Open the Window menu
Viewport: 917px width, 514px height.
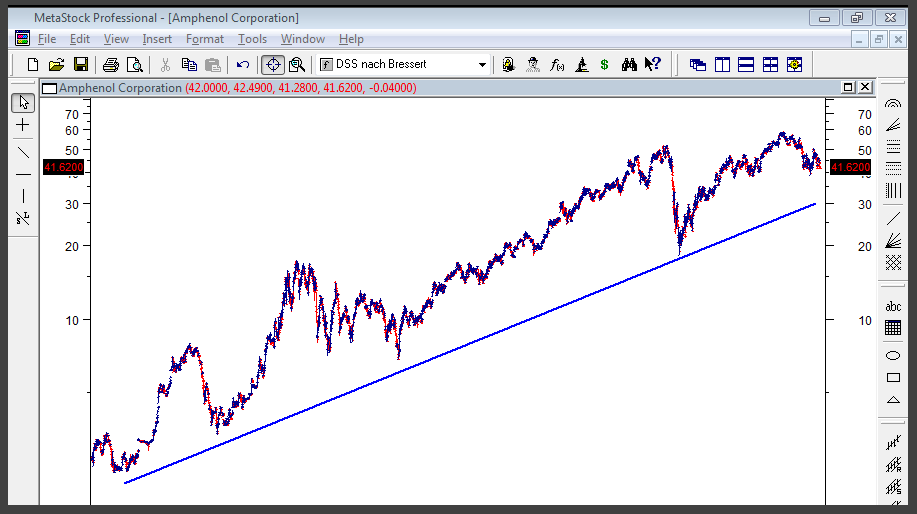tap(302, 39)
